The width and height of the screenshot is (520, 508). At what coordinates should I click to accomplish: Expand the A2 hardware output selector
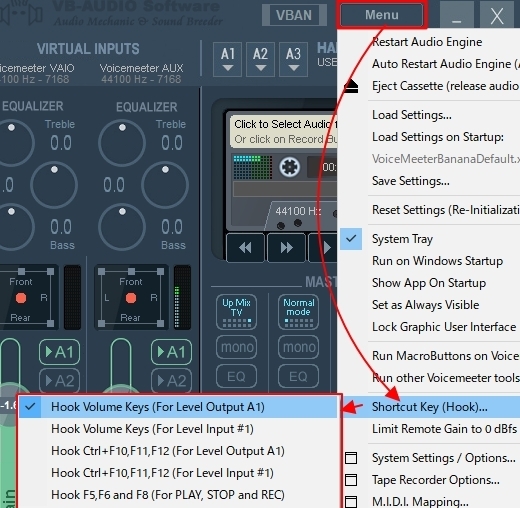(x=260, y=59)
